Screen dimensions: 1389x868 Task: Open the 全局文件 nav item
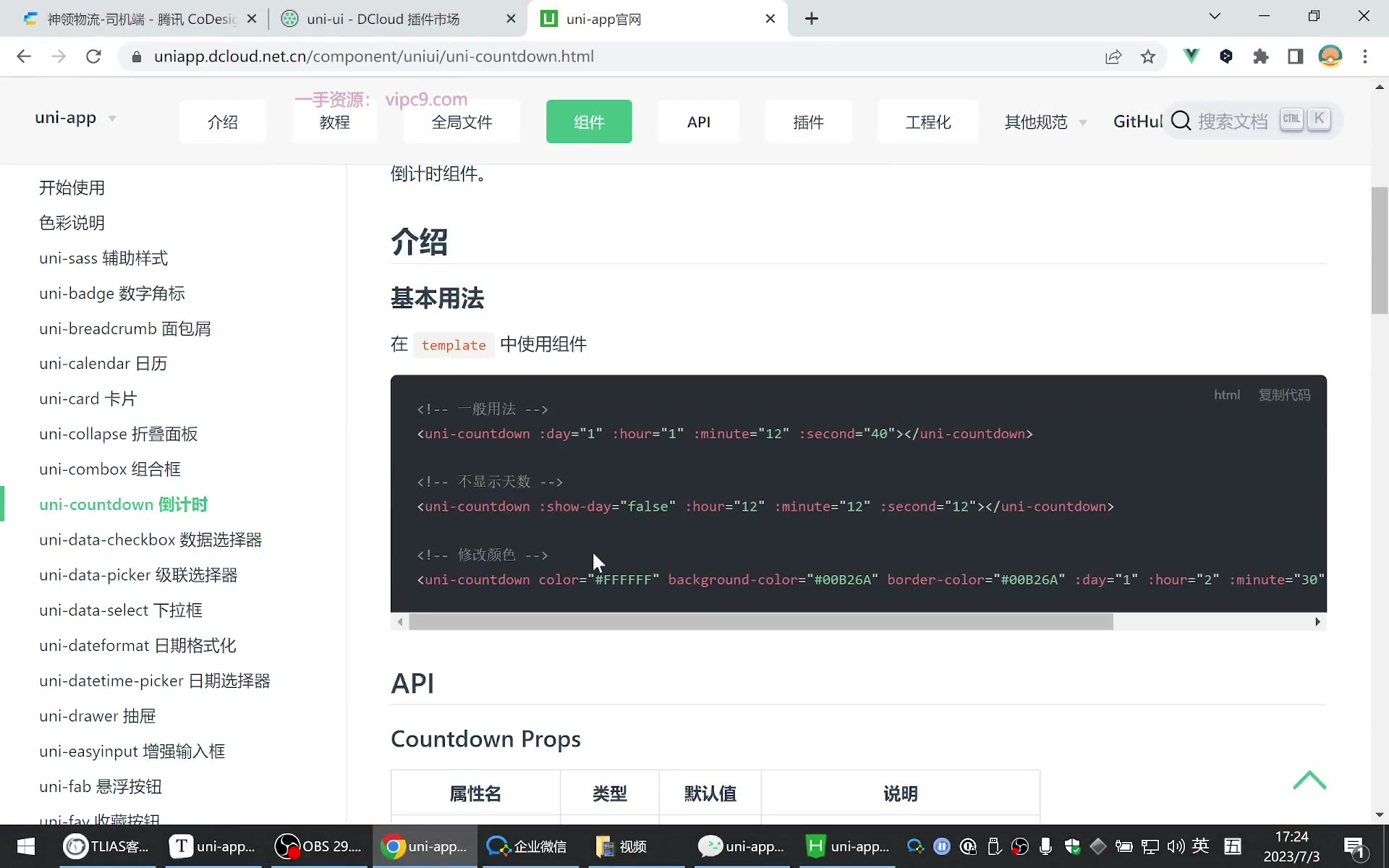pos(462,122)
